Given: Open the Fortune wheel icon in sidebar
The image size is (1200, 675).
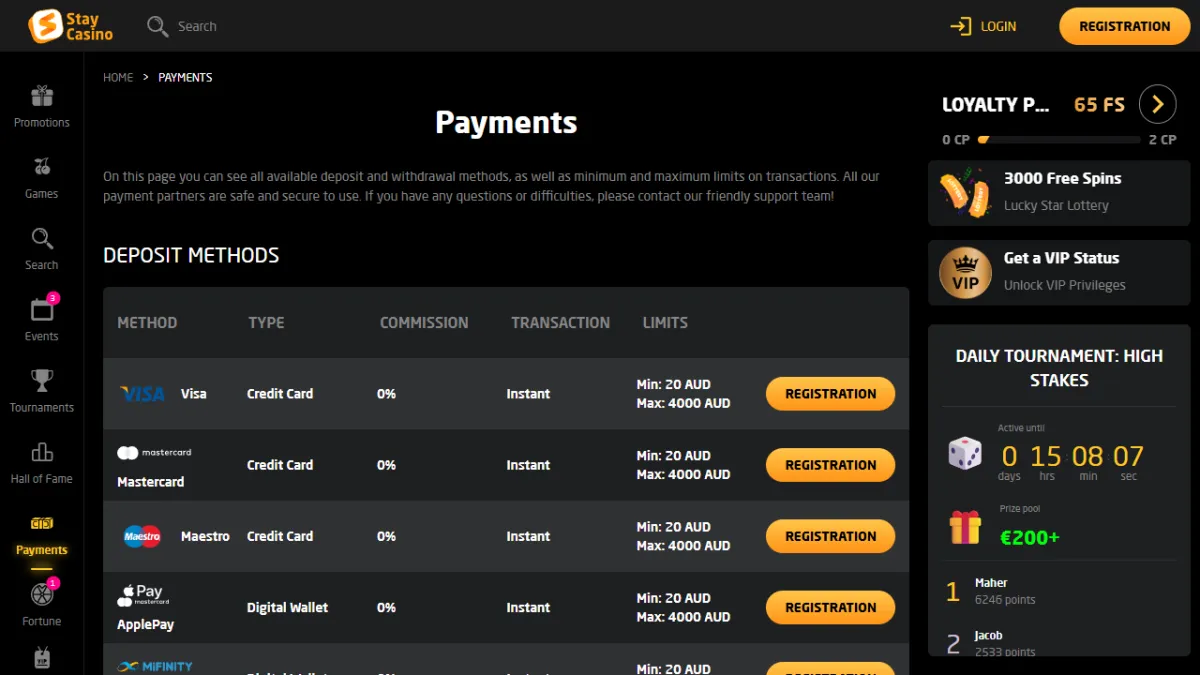Looking at the screenshot, I should [42, 594].
